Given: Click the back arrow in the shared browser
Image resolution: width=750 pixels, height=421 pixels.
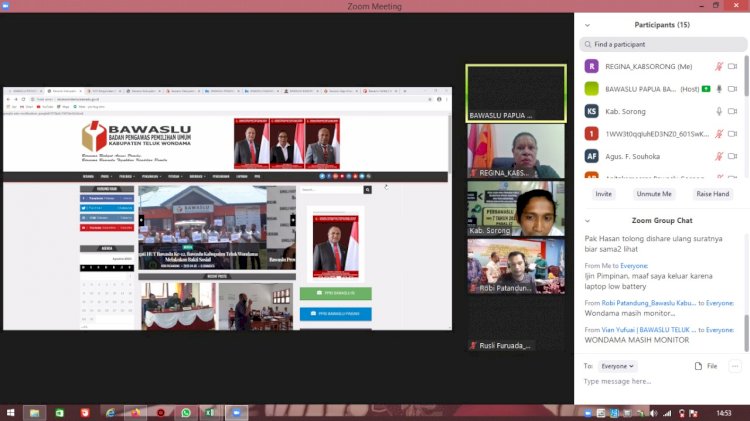Looking at the screenshot, I should click(8, 99).
